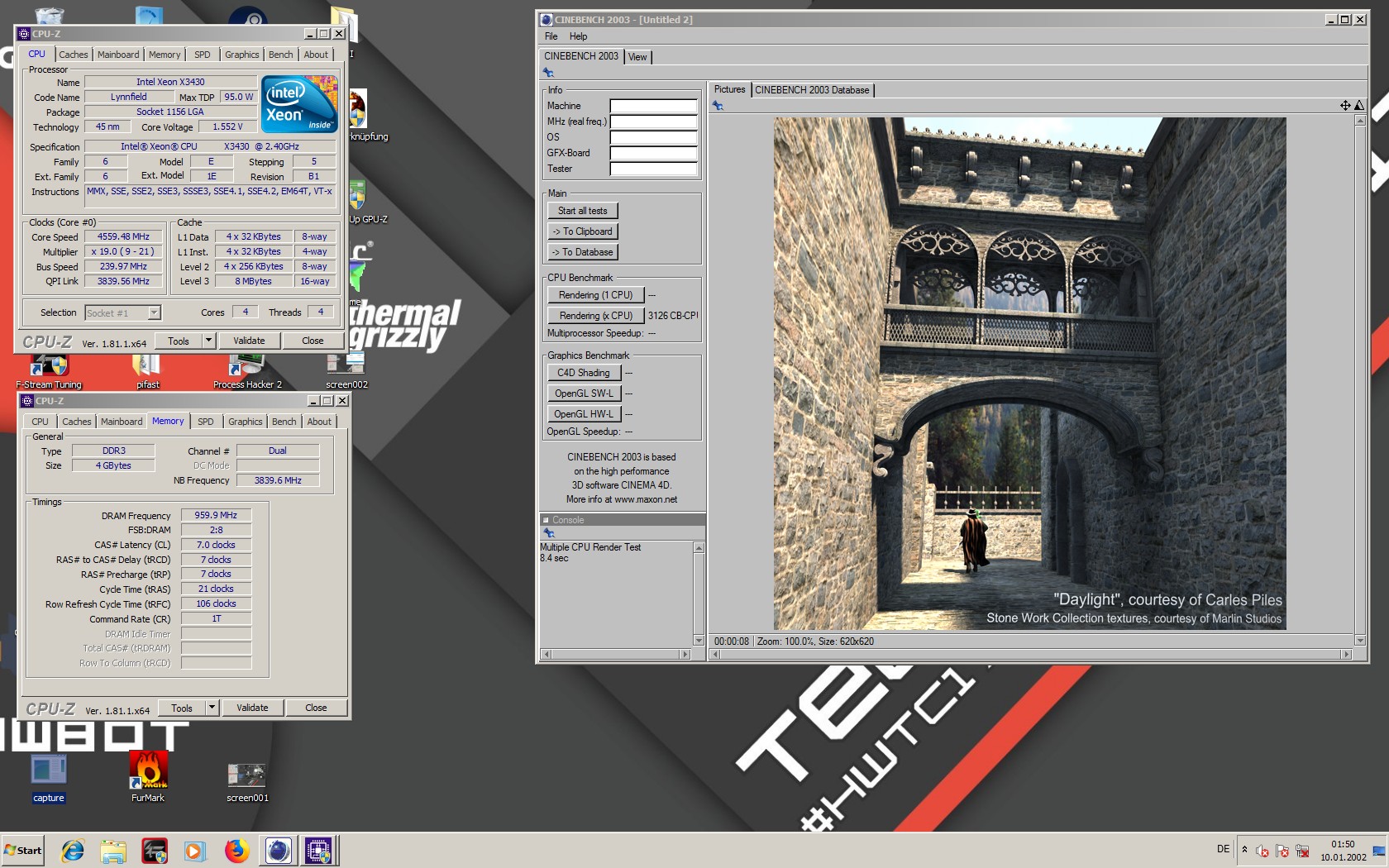Open the File Explorer taskbar icon
The height and width of the screenshot is (868, 1389).
113,850
